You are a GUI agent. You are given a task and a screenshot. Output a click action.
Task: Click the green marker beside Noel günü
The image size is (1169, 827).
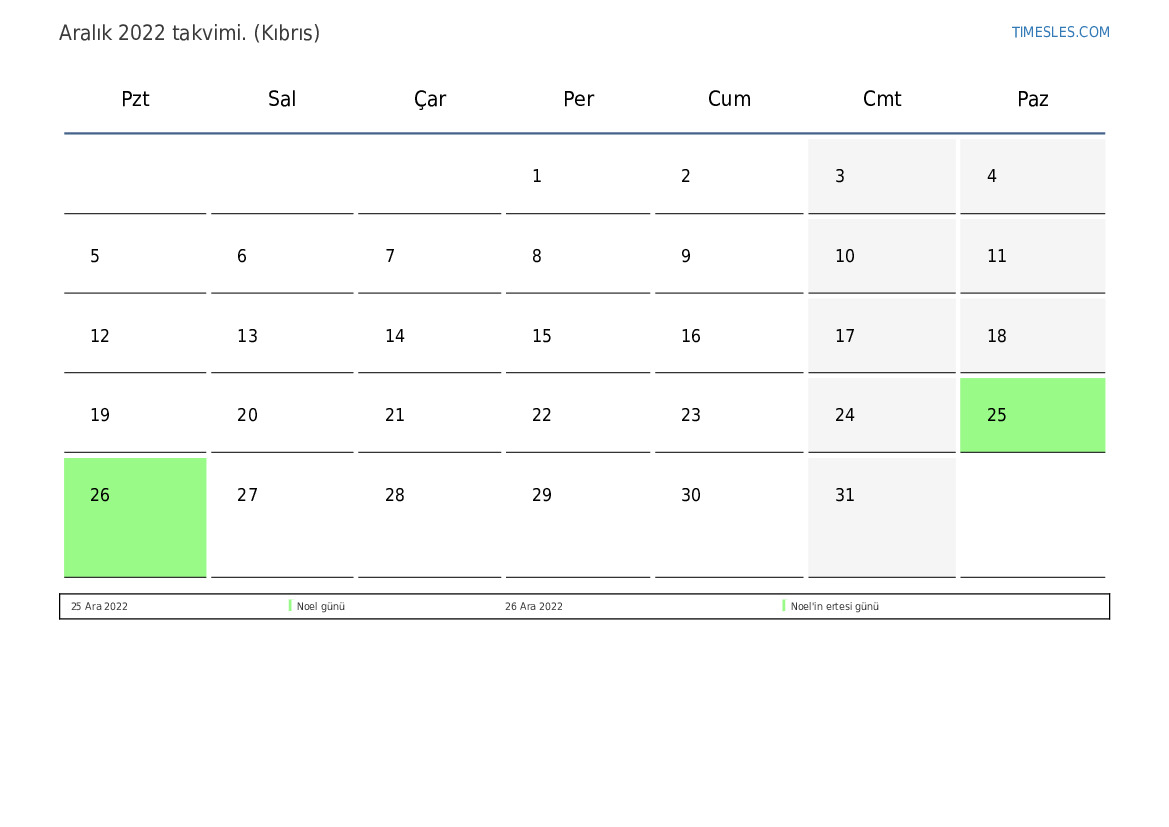pos(290,606)
